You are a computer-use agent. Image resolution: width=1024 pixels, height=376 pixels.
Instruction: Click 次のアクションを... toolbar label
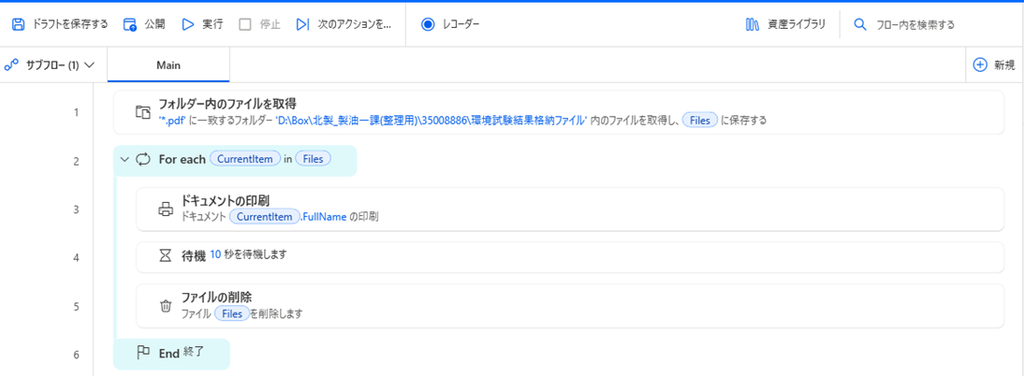click(x=355, y=25)
